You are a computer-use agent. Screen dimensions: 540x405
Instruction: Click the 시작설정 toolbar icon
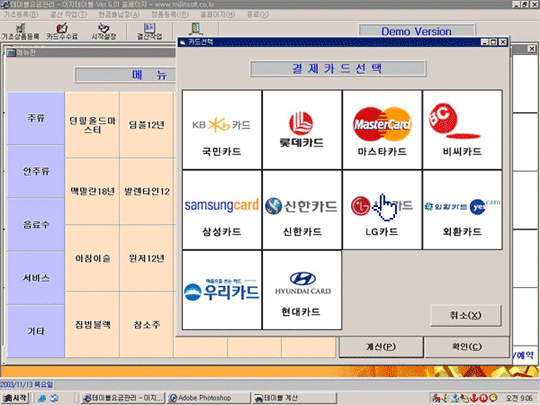pos(104,31)
